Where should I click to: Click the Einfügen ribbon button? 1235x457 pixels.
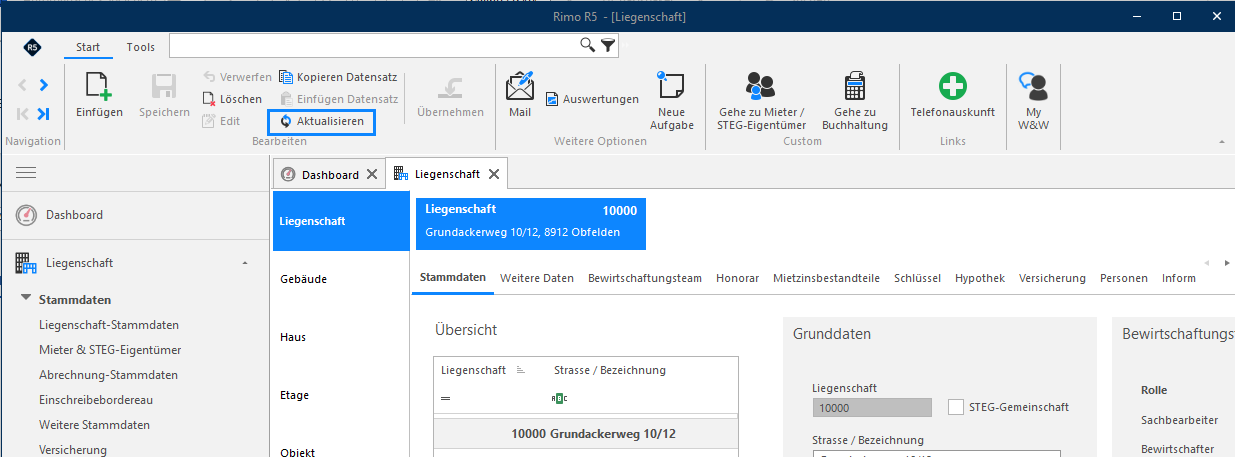coord(99,95)
